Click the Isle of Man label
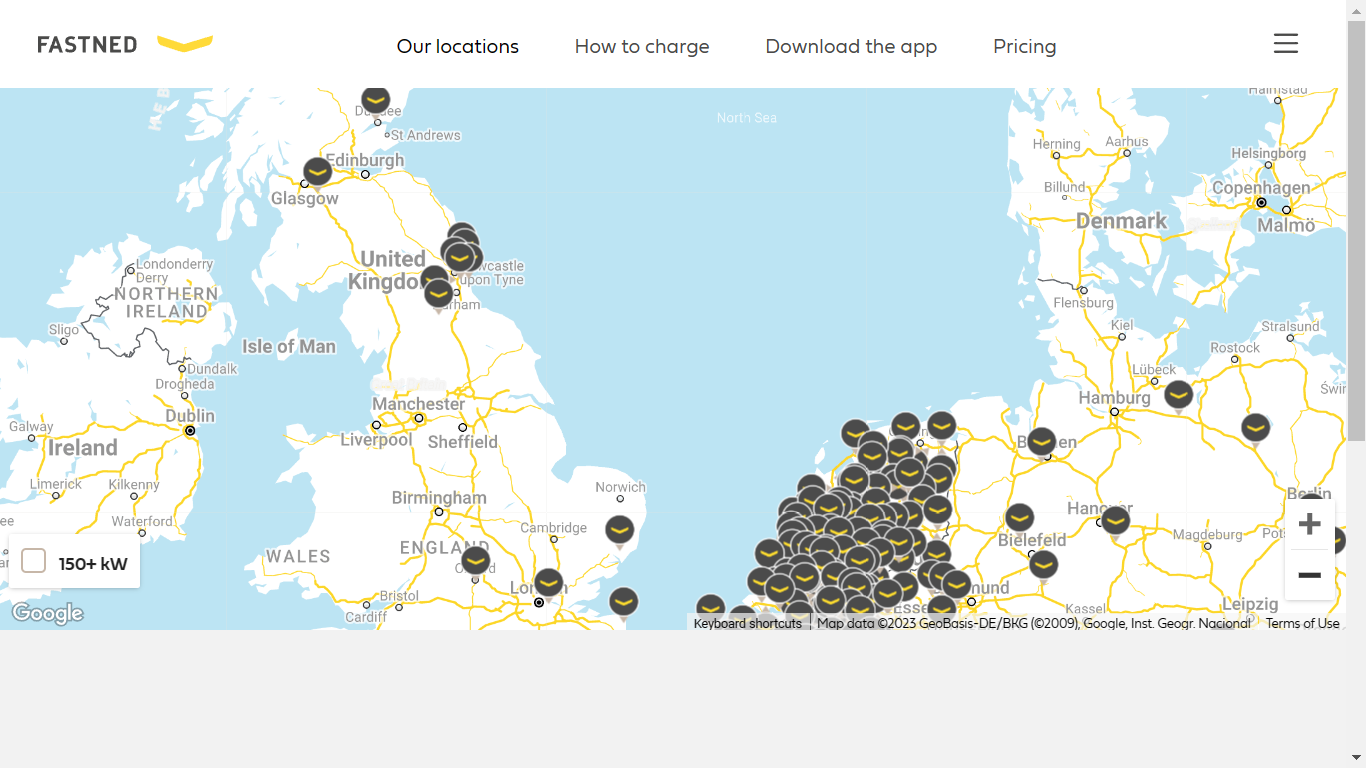 click(289, 347)
